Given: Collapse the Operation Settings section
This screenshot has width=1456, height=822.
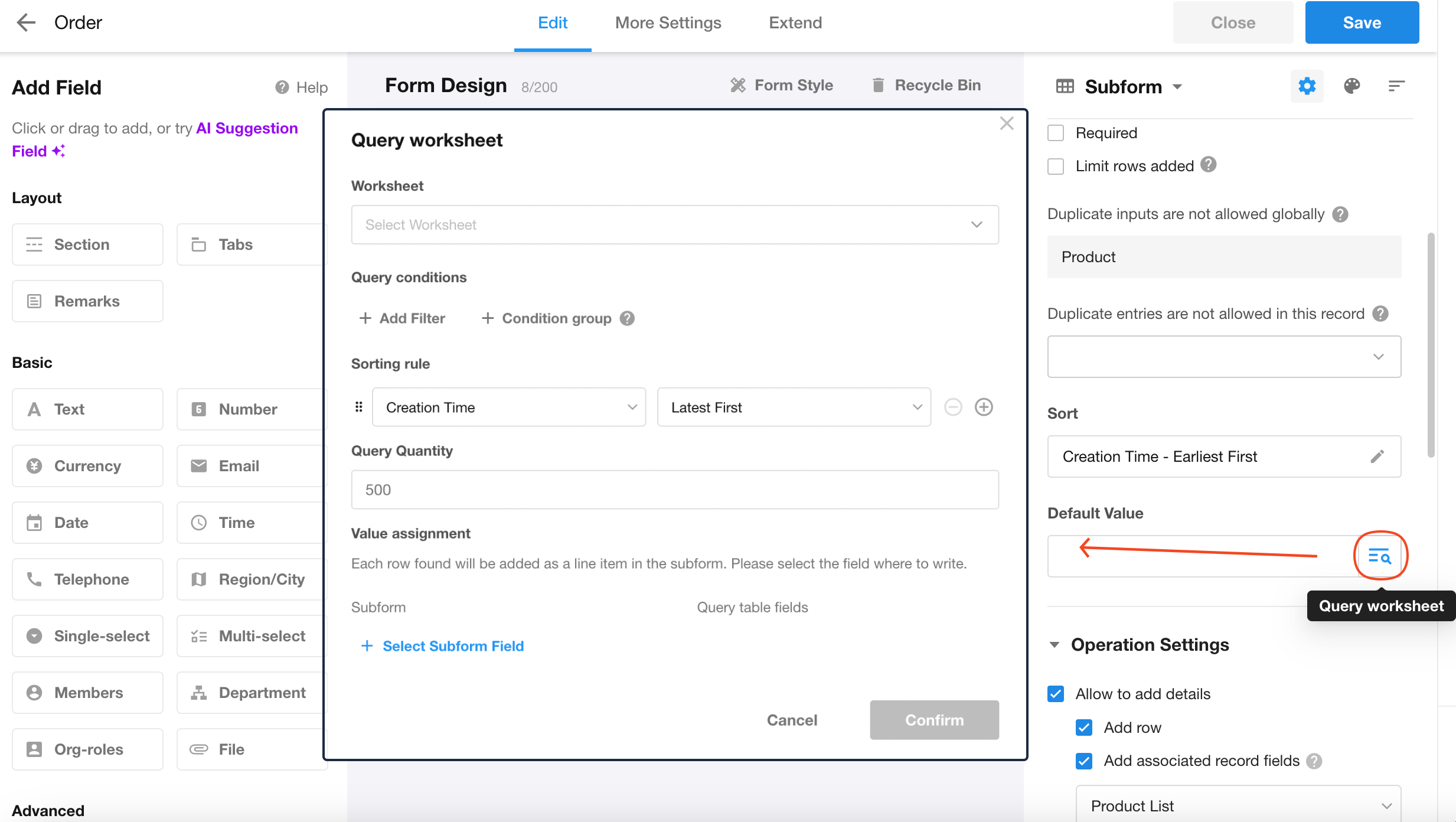Looking at the screenshot, I should [1055, 644].
